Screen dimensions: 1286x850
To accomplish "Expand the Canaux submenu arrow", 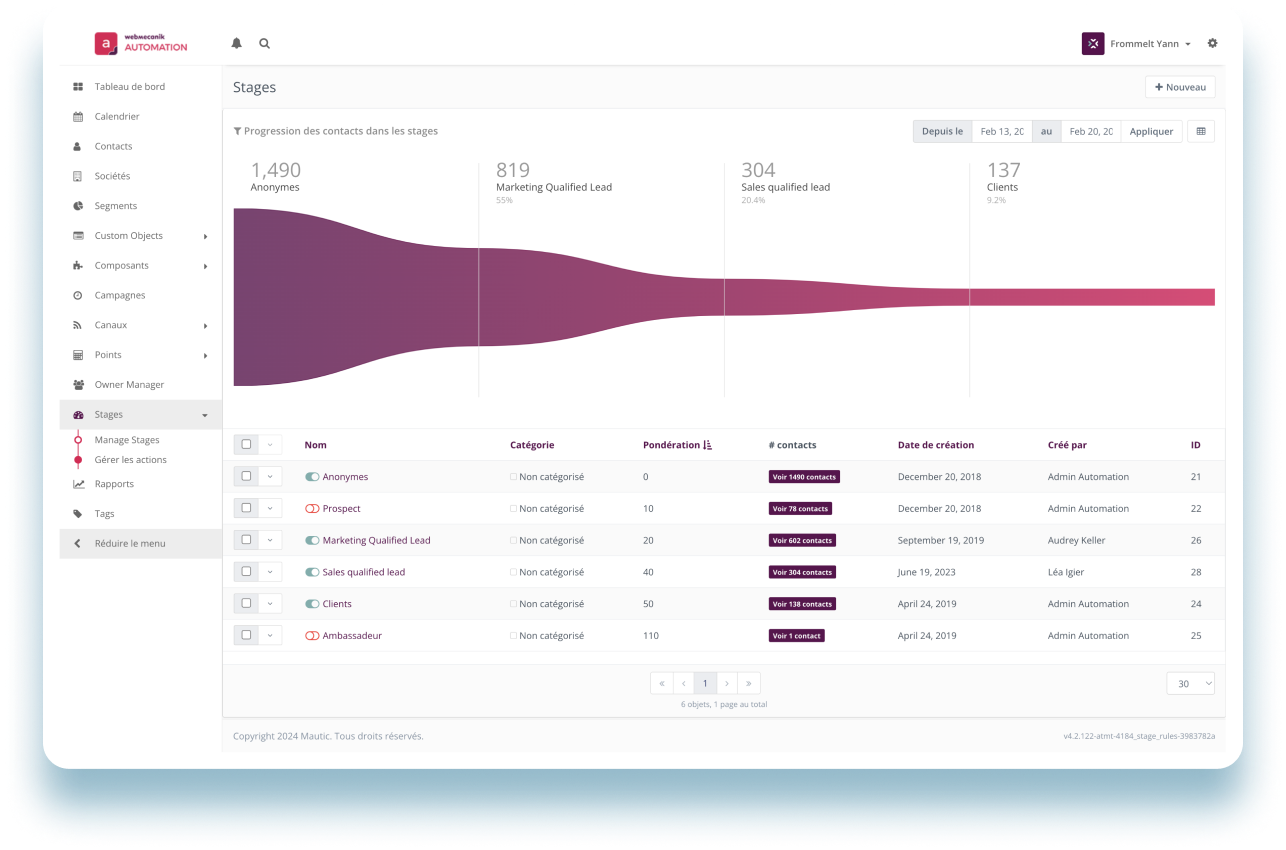I will 205,326.
